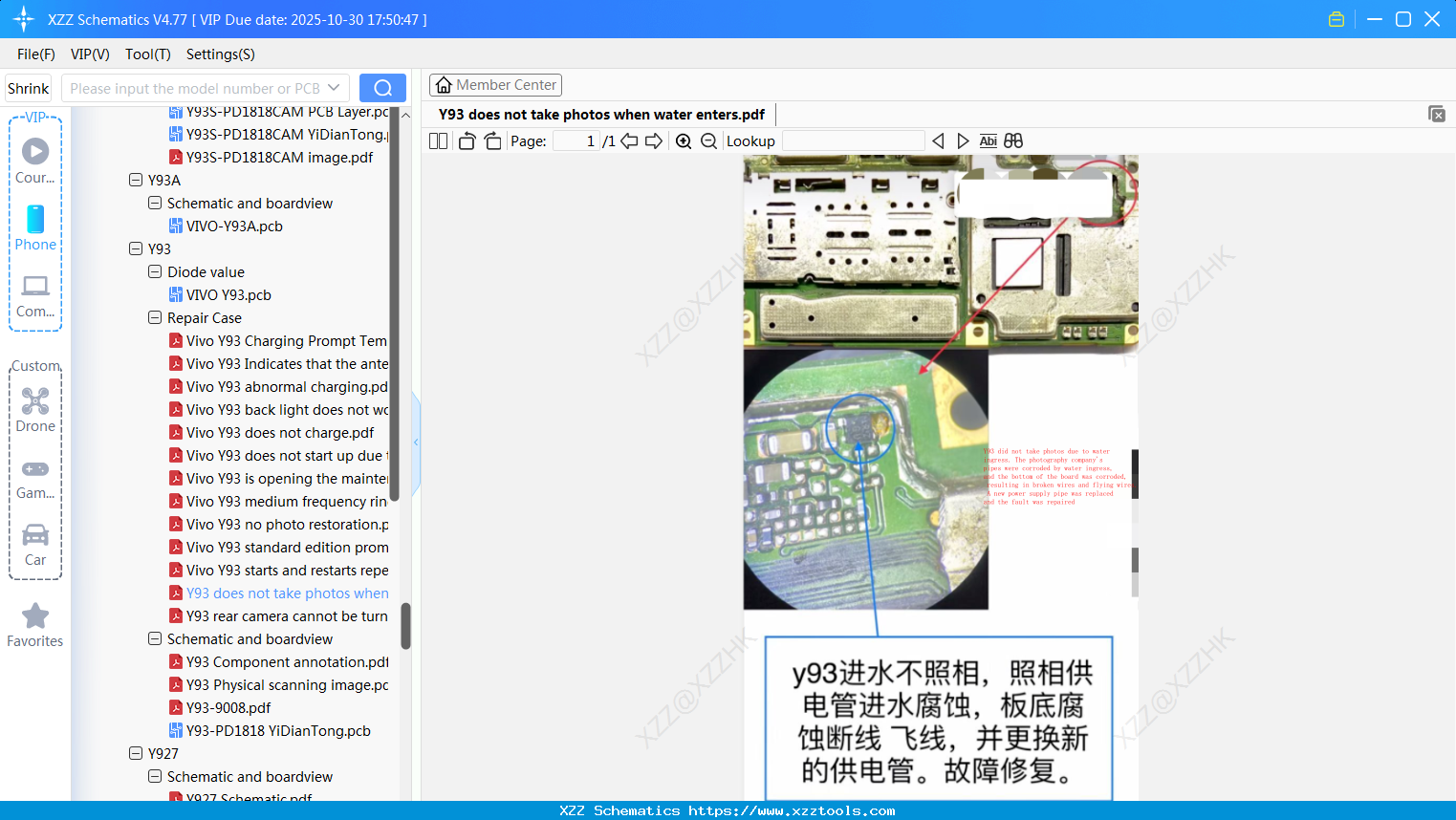Click the binoculars search icon
The width and height of the screenshot is (1456, 820).
click(x=1013, y=141)
